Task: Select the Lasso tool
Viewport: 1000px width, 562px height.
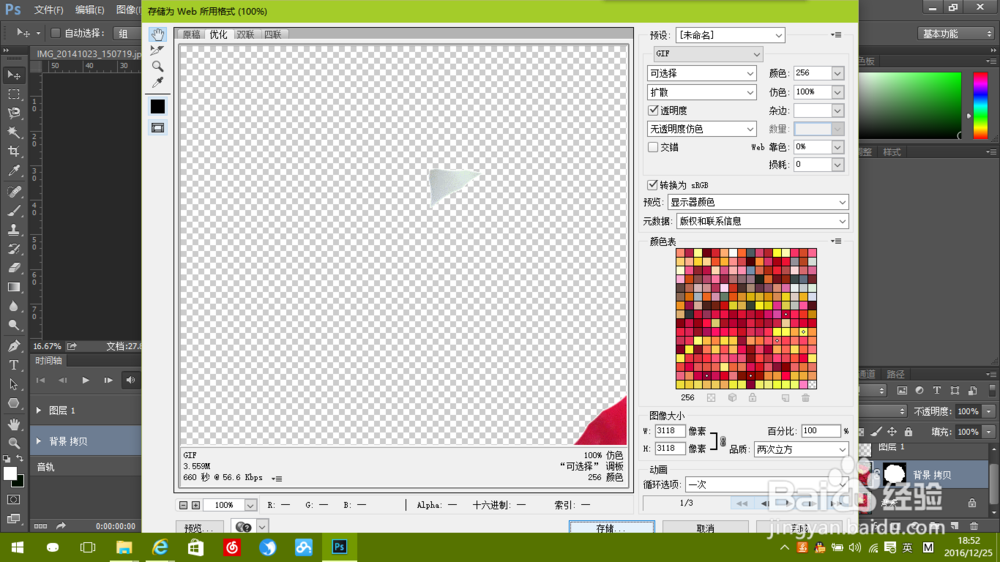Action: coord(13,114)
